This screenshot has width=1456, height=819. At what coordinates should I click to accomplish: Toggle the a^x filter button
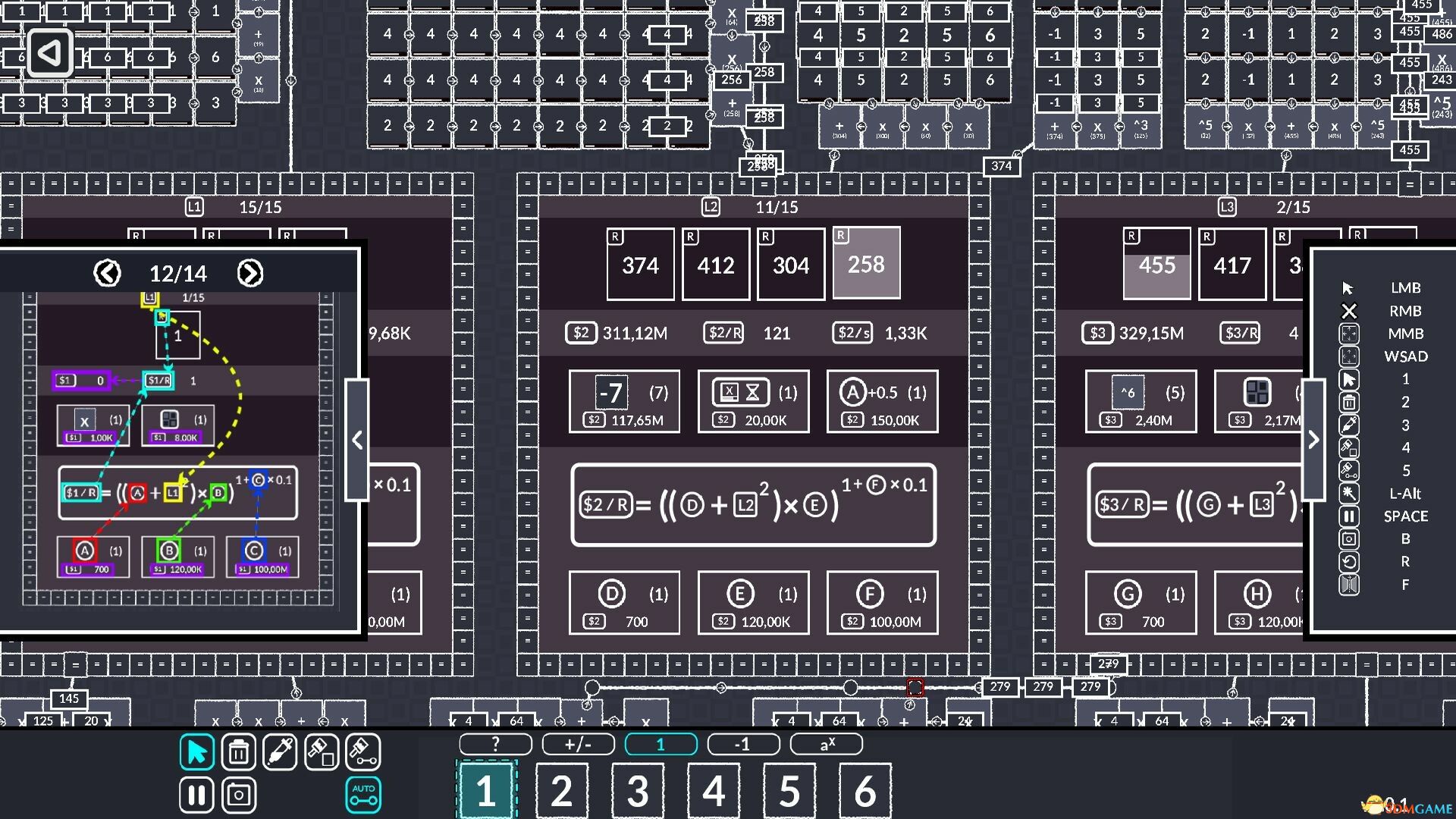tap(827, 744)
